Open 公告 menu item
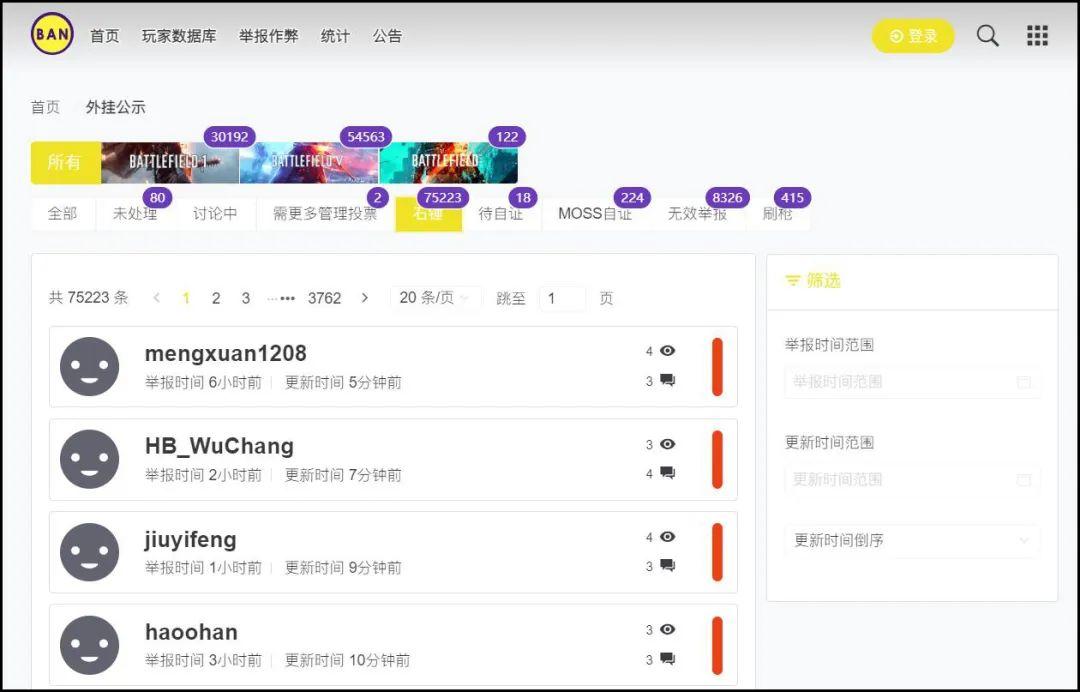1080x692 pixels. point(387,36)
